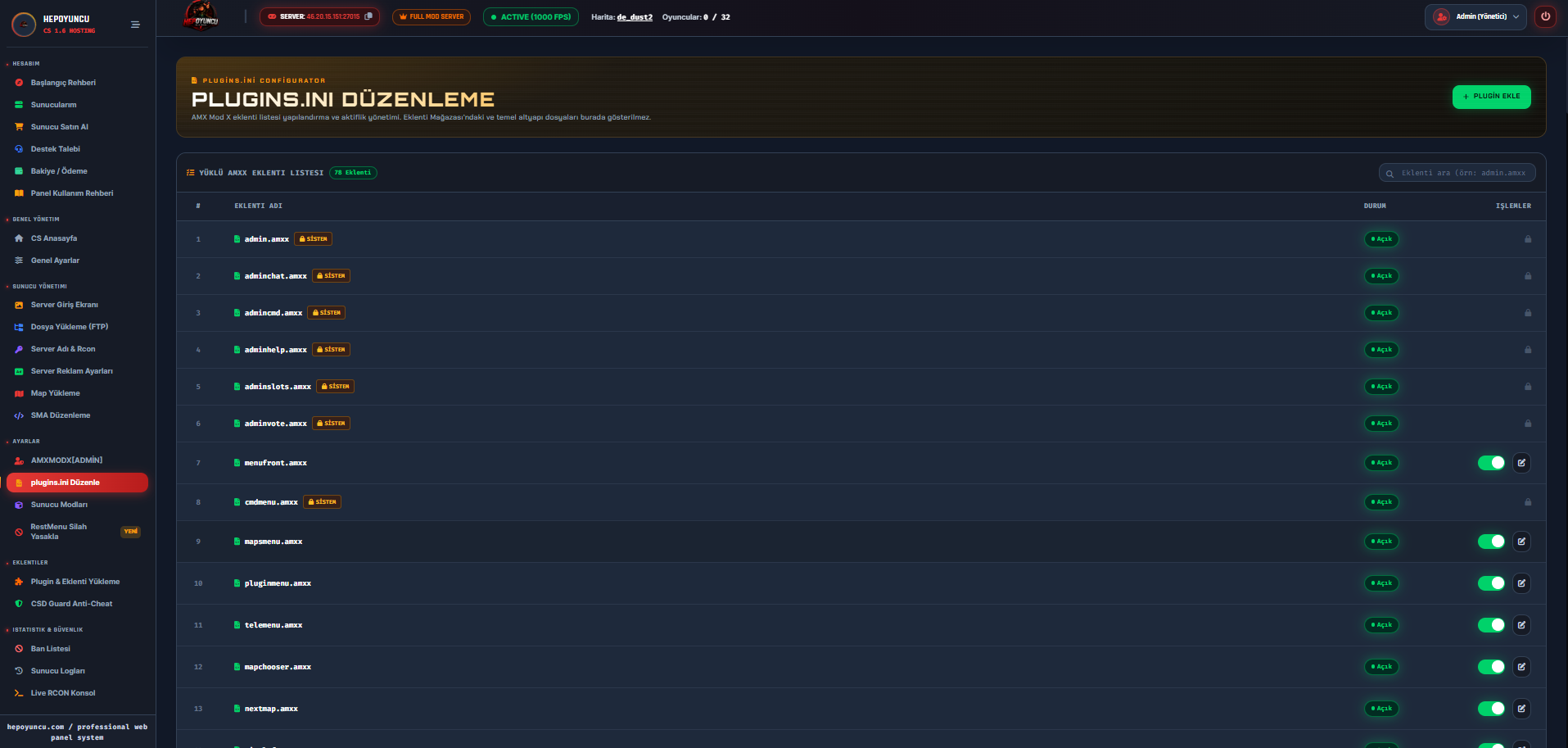Select Live RCON Konsol menu item
The width and height of the screenshot is (1568, 748).
pyautogui.click(x=77, y=693)
